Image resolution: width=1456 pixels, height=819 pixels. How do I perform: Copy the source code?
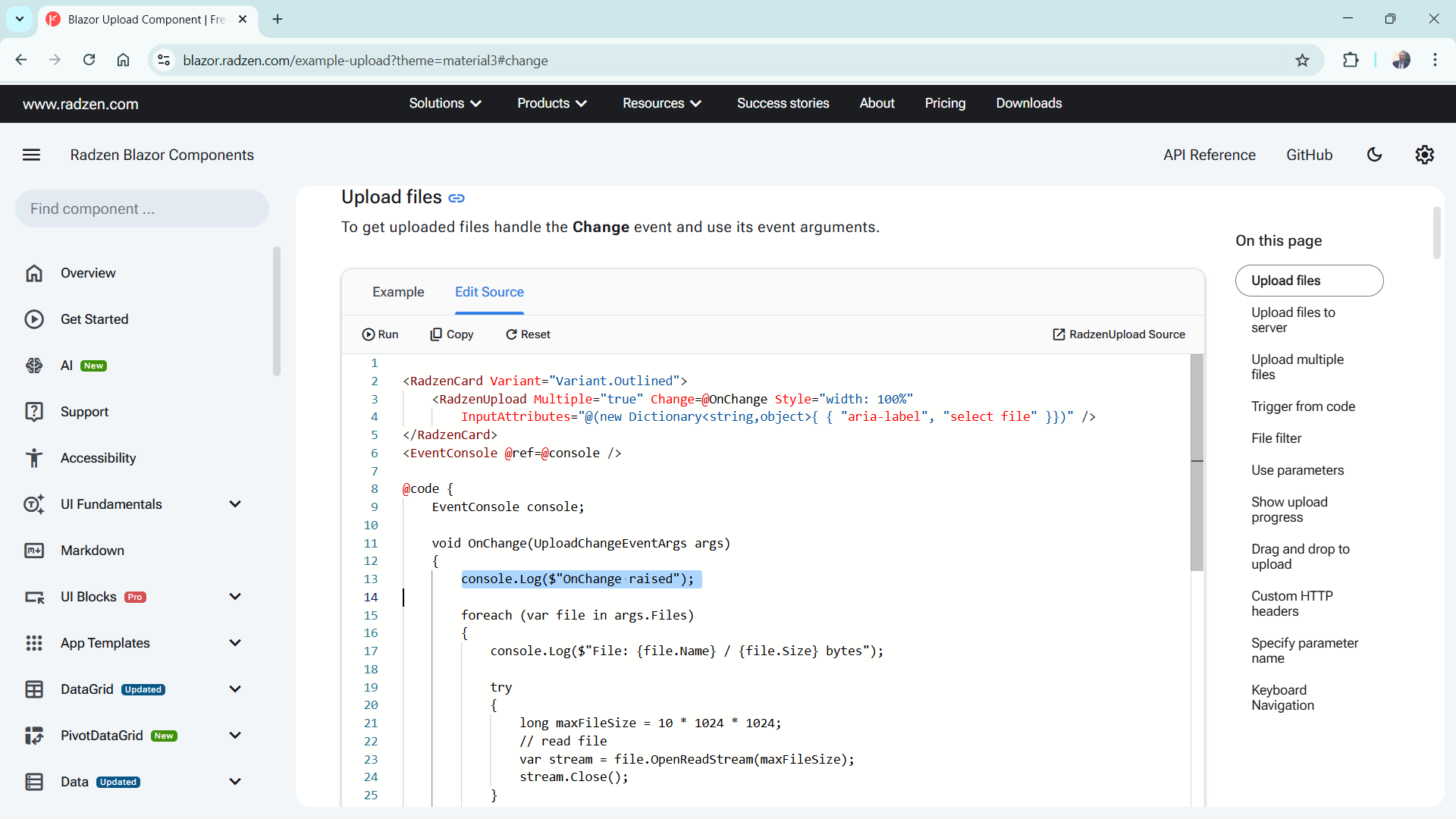(x=452, y=334)
